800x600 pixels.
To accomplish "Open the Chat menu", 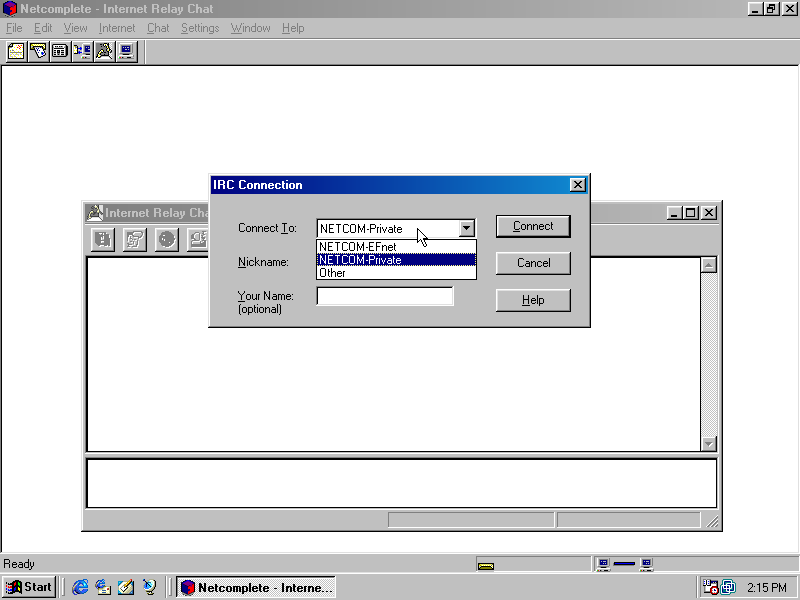I will click(158, 28).
